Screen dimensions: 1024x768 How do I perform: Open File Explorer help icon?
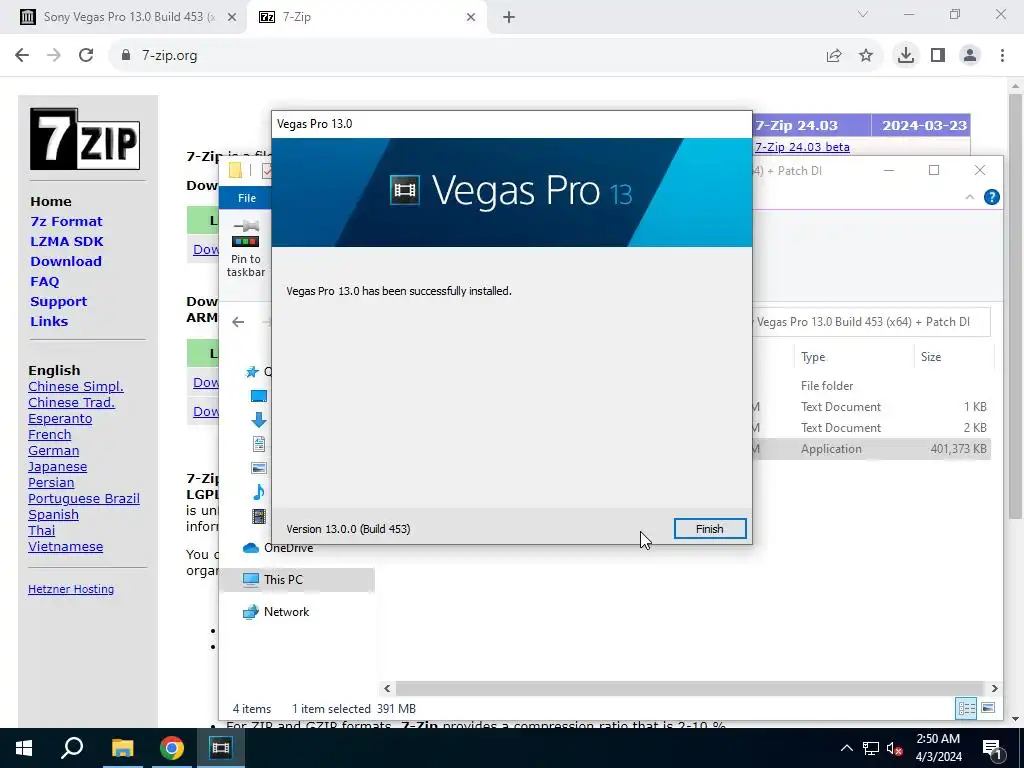point(991,197)
